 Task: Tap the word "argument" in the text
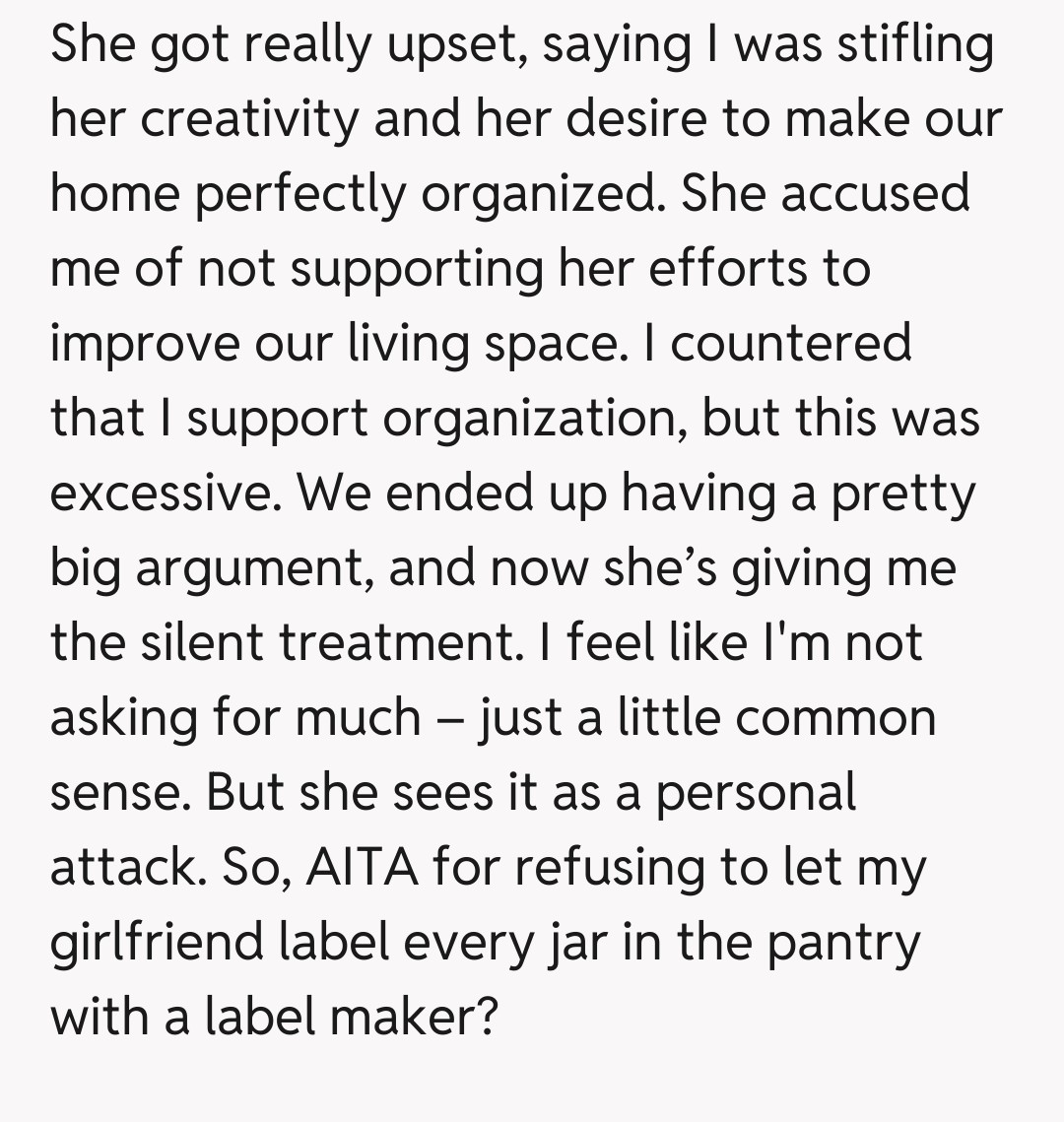pyautogui.click(x=252, y=568)
